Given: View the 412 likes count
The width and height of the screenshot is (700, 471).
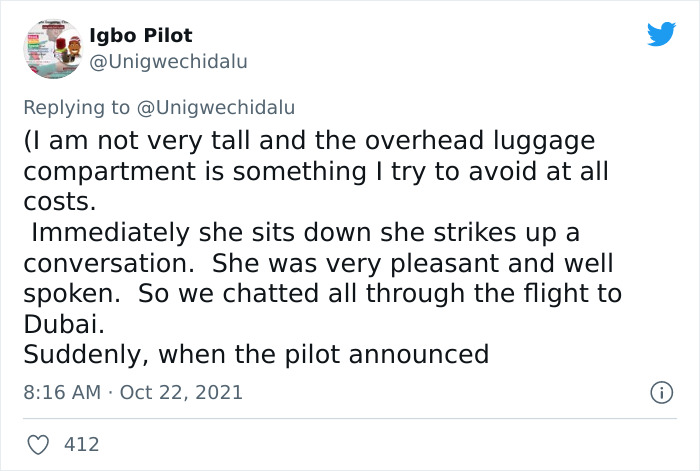Looking at the screenshot, I should click(x=82, y=443).
